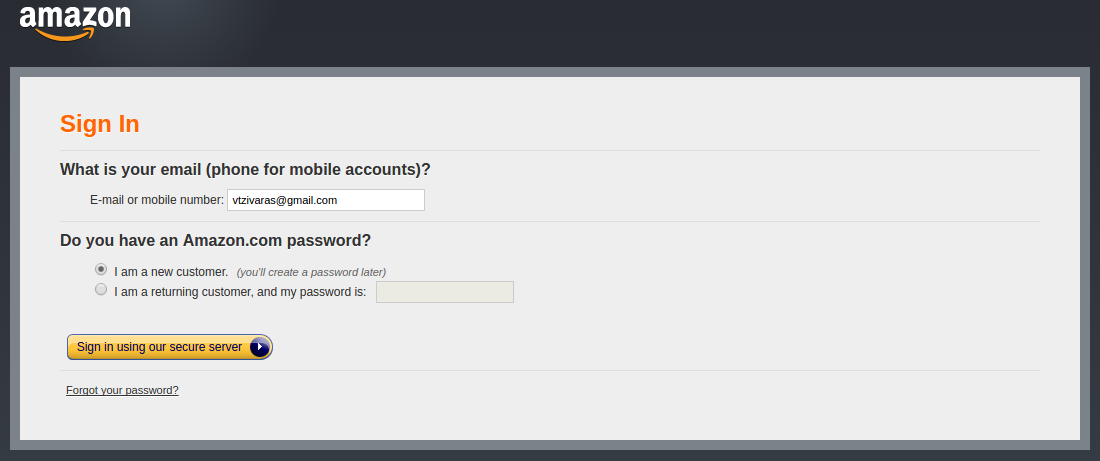
Task: Focus the E-mail or mobile number field
Action: coord(326,200)
